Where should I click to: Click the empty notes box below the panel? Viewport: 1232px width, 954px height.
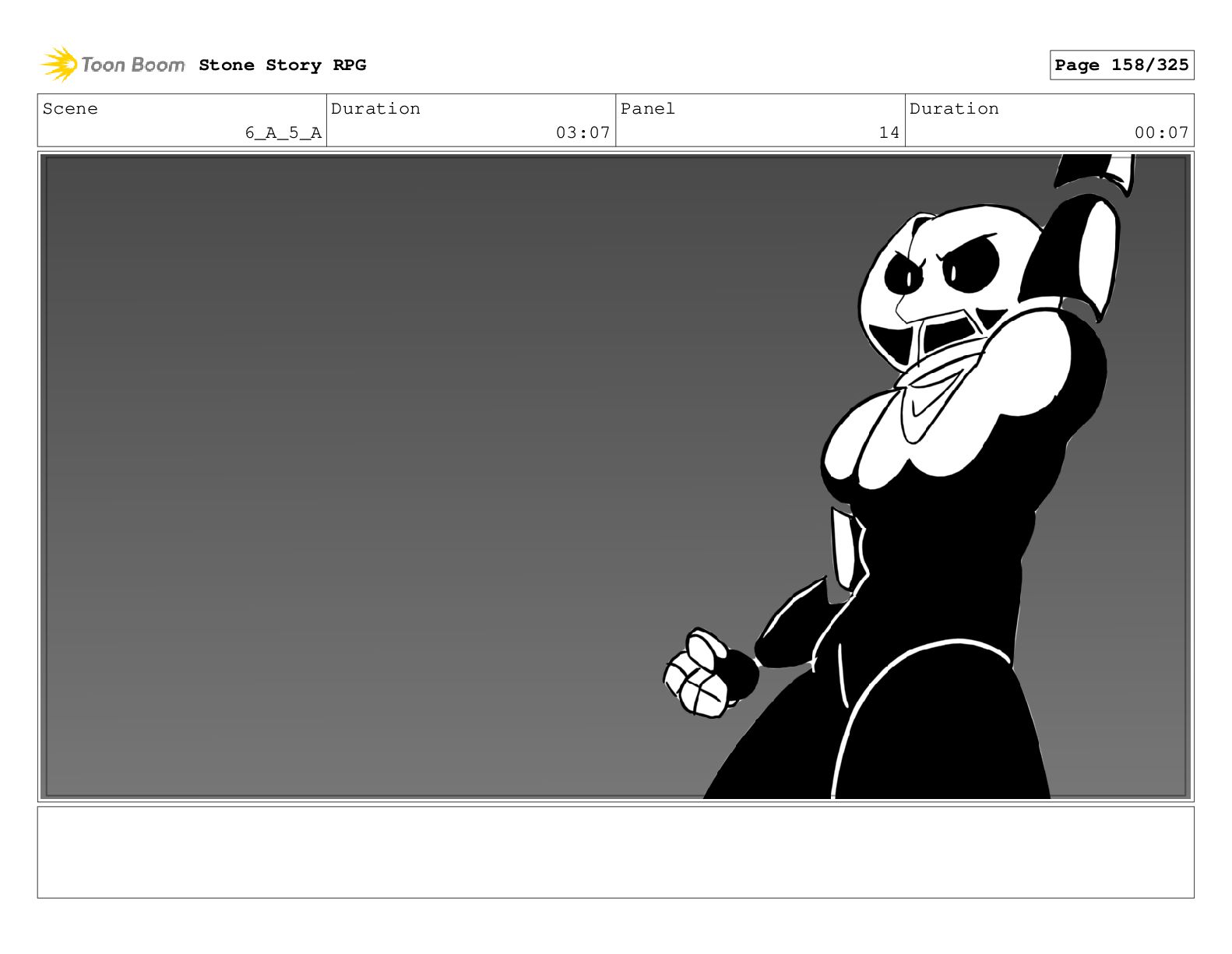coord(615,852)
